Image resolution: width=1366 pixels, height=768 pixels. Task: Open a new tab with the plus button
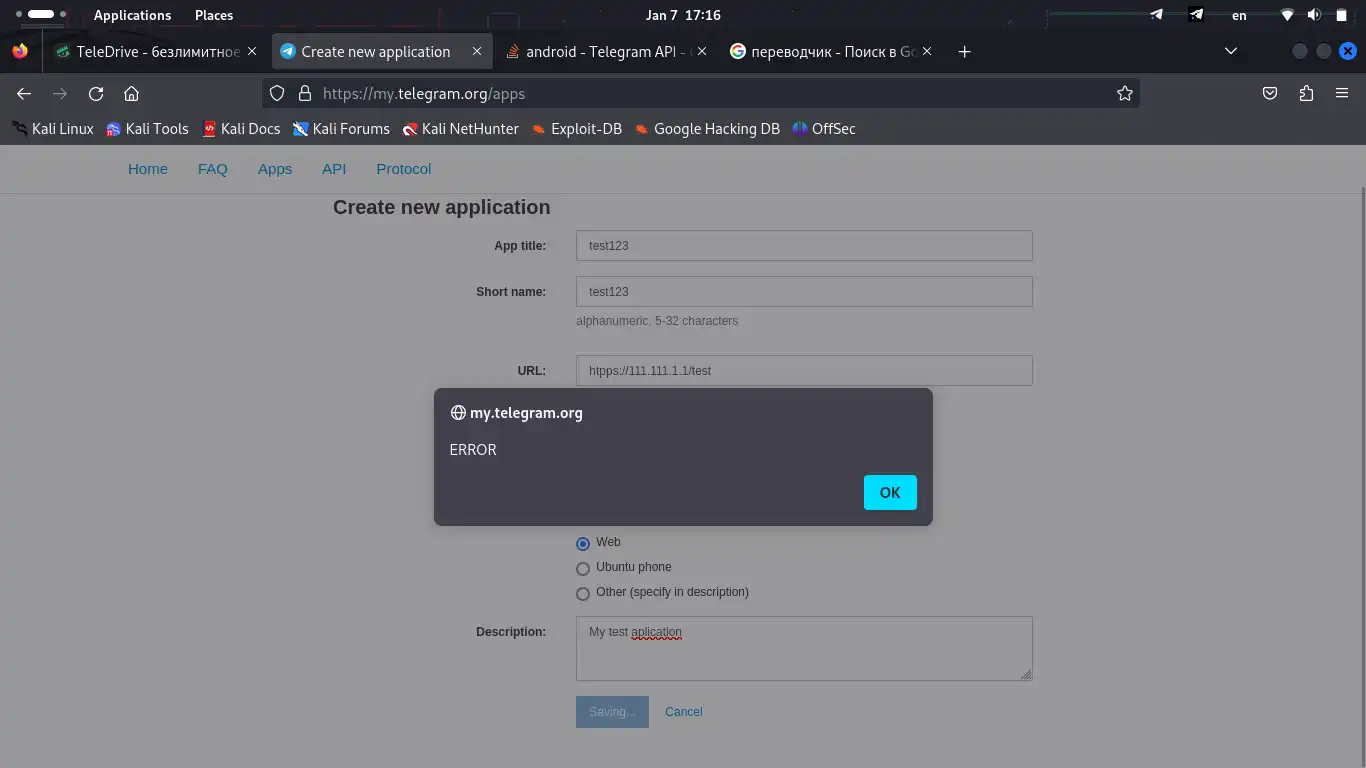point(964,51)
